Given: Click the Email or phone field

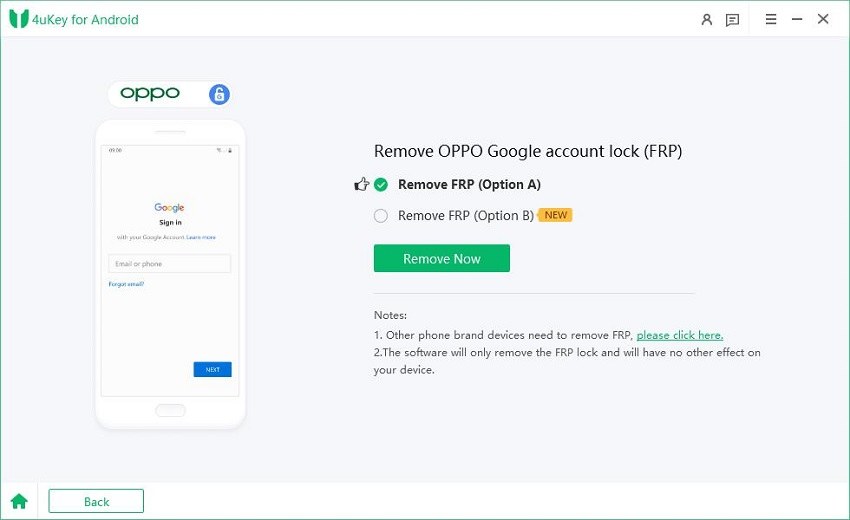Looking at the screenshot, I should click(x=169, y=264).
